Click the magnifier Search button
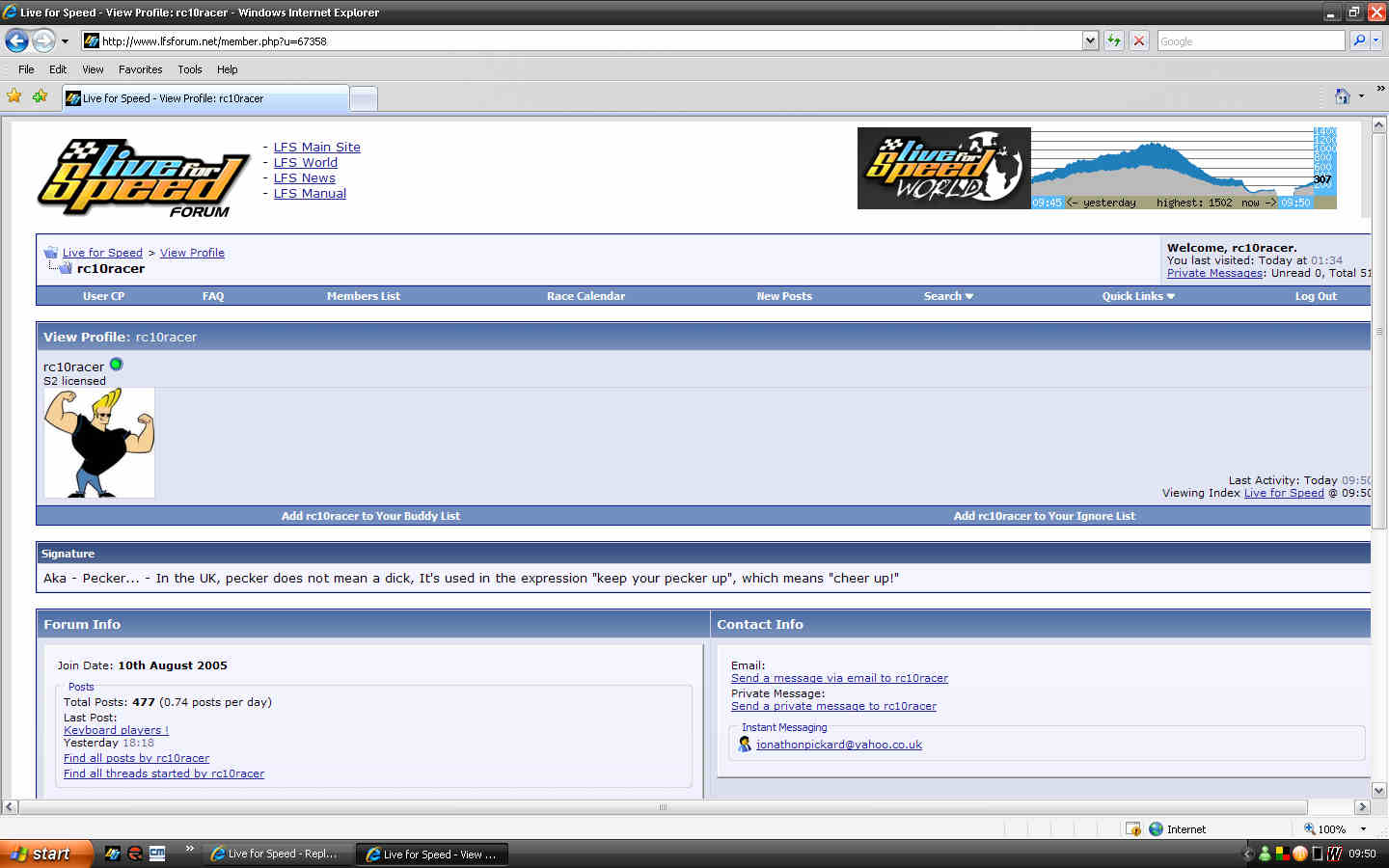 click(1358, 41)
